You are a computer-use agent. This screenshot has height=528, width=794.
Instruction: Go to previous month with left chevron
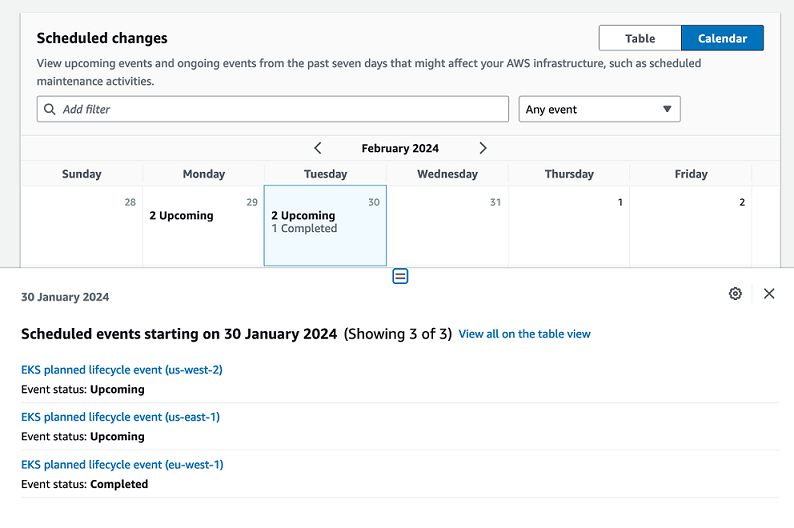pos(318,148)
